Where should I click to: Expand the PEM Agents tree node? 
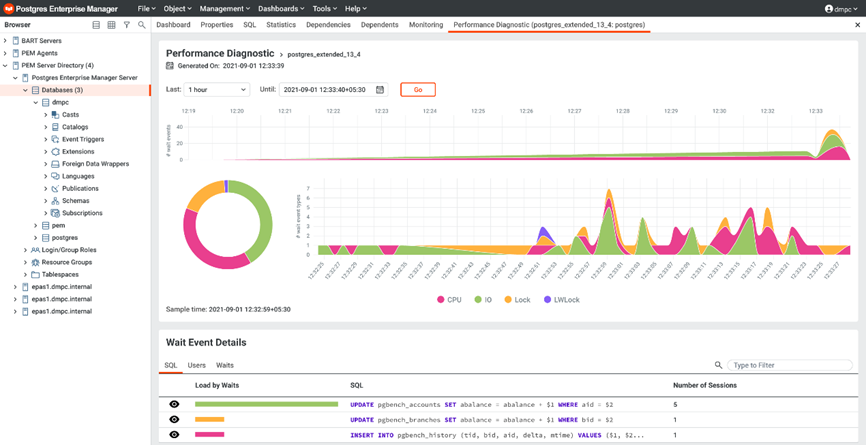point(6,53)
